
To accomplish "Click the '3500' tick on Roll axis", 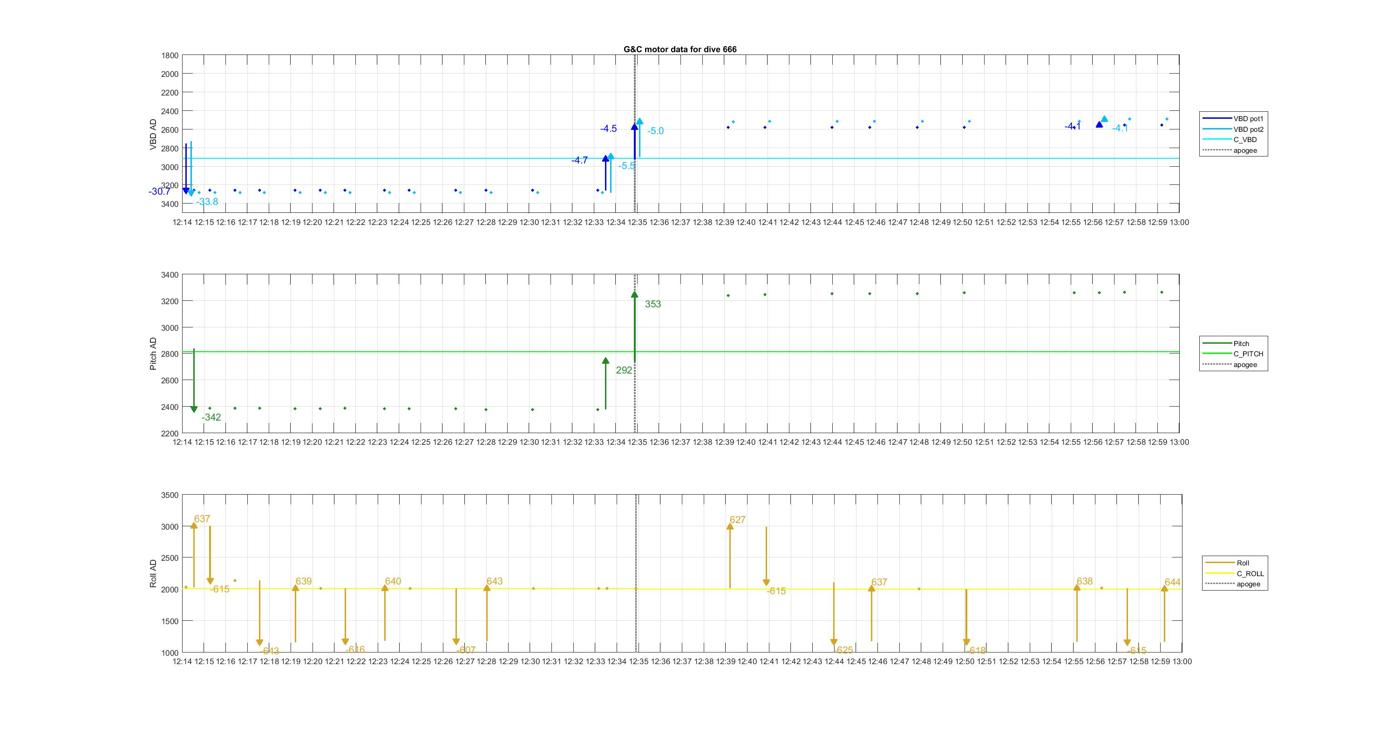I will [169, 495].
